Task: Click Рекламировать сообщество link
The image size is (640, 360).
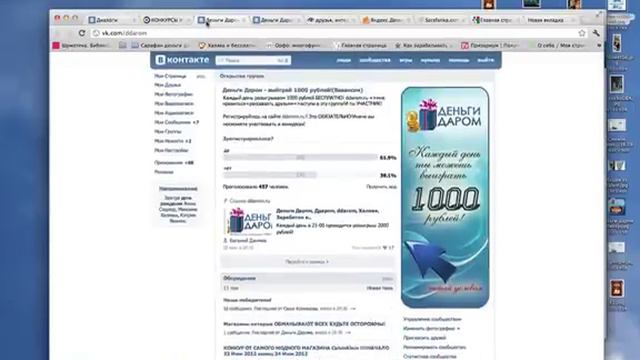Action: click(435, 347)
